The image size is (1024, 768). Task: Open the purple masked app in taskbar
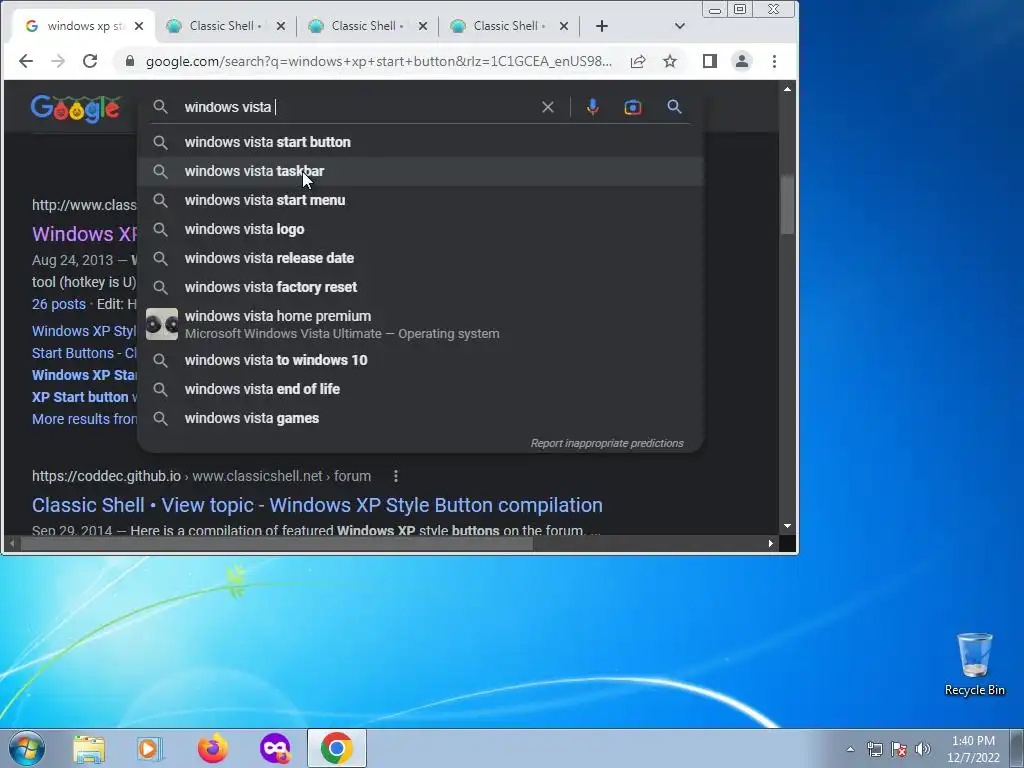[275, 748]
